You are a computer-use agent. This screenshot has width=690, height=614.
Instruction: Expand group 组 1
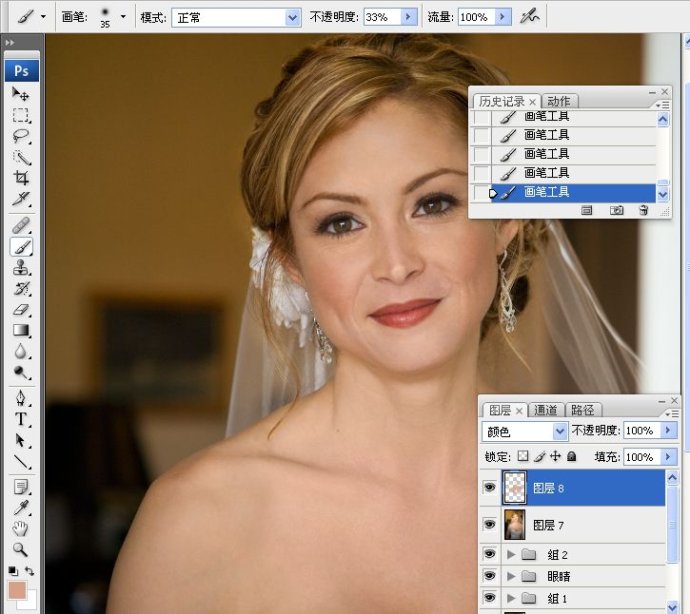[x=511, y=598]
